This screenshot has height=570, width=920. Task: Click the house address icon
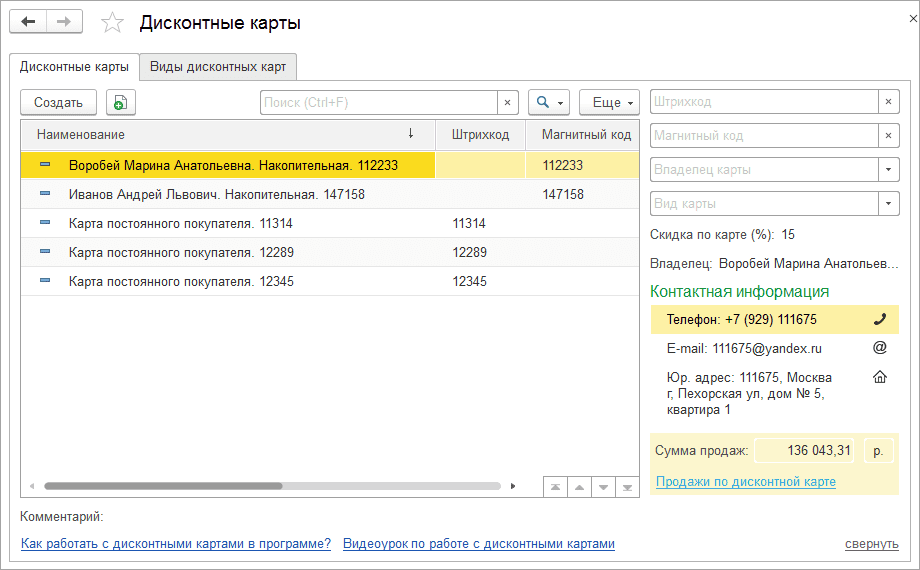click(x=880, y=377)
